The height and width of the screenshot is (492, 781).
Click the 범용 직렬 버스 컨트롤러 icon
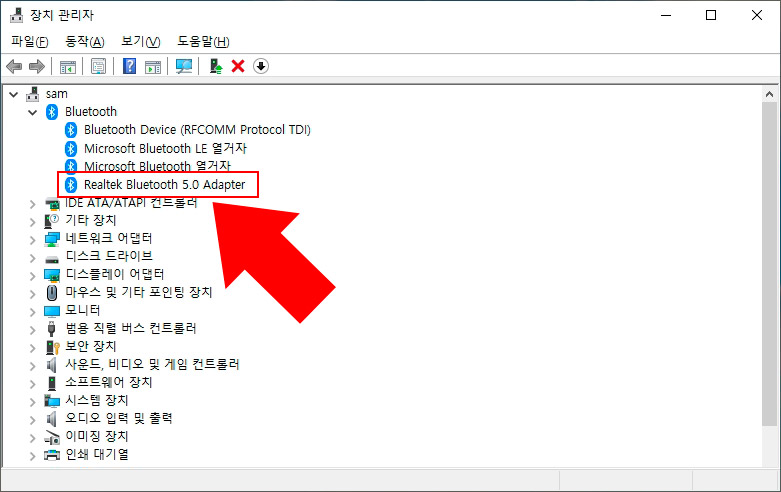51,329
